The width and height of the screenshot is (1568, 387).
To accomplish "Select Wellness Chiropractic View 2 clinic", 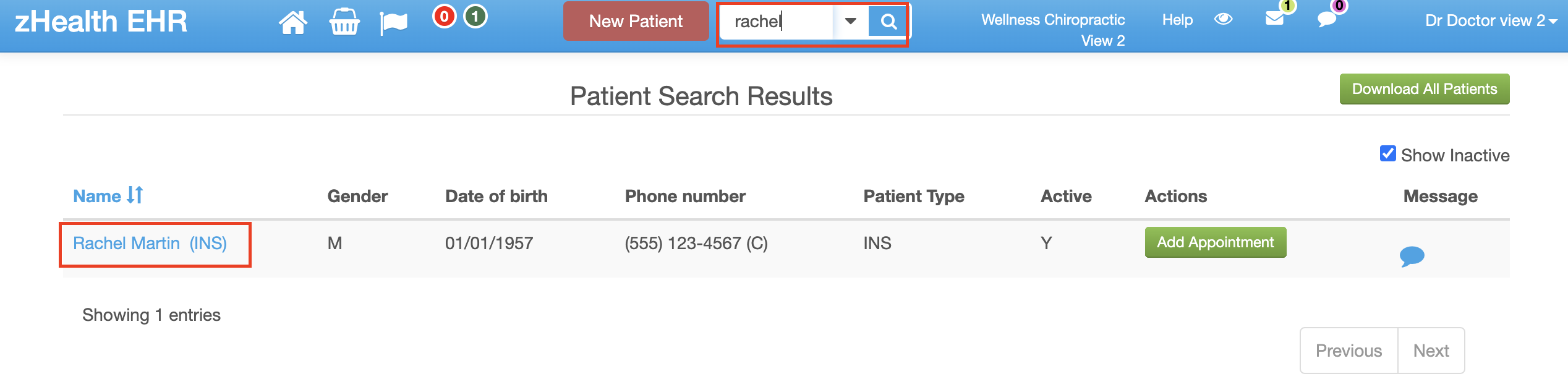I will click(x=1053, y=30).
